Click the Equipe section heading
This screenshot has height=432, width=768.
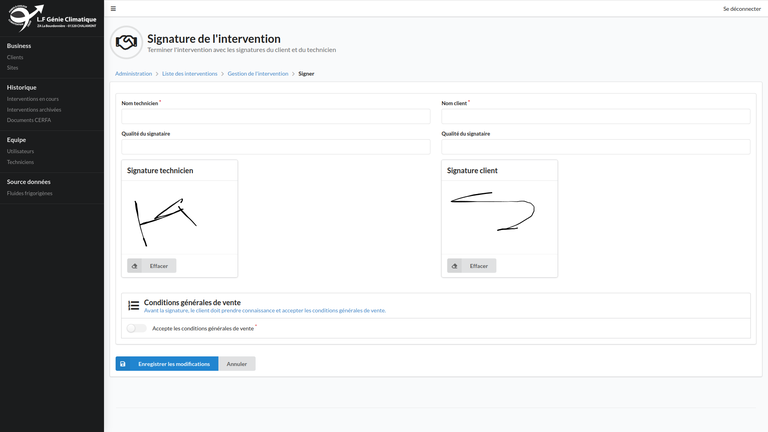16,140
